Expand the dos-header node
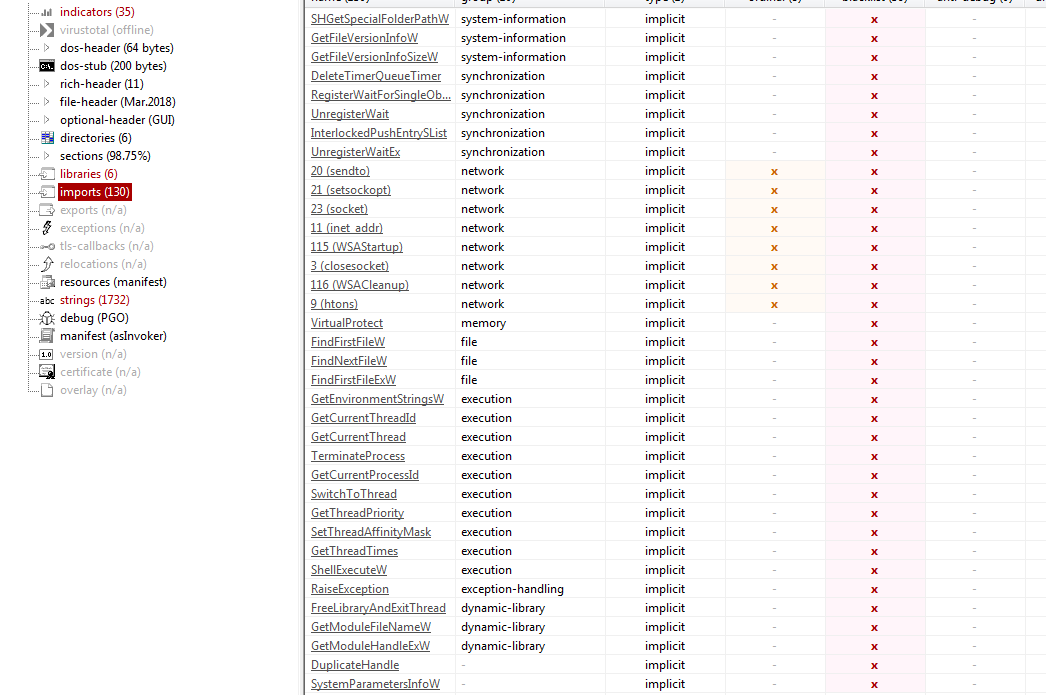Image resolution: width=1046 pixels, height=695 pixels. point(47,48)
